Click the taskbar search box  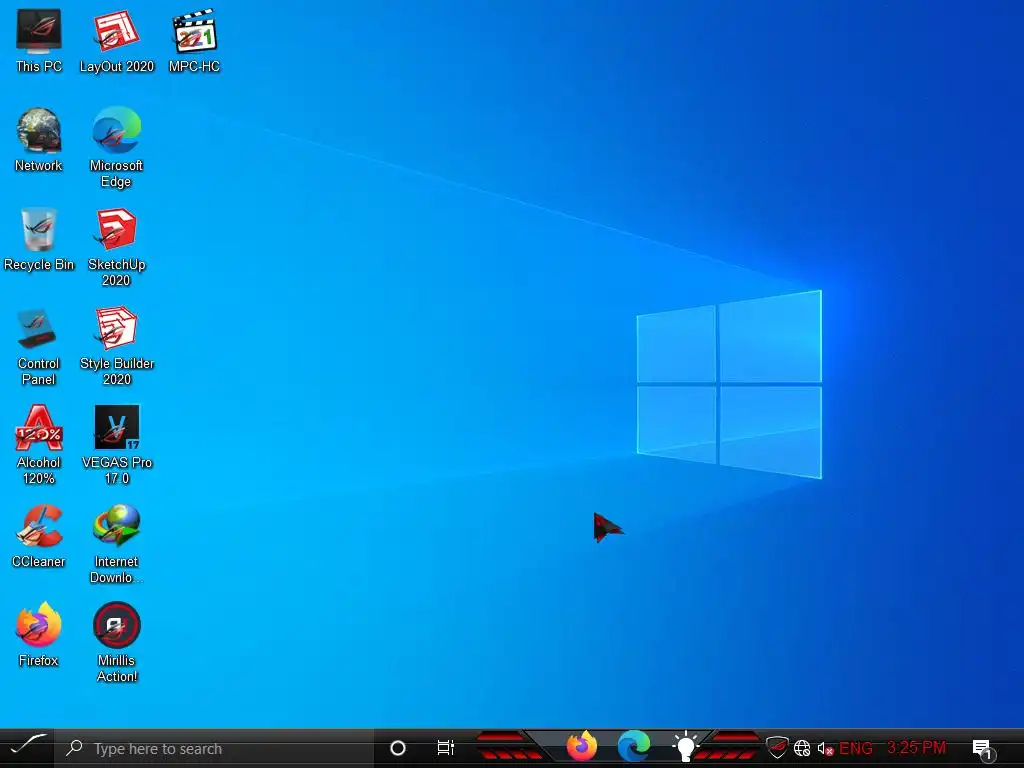(x=214, y=748)
